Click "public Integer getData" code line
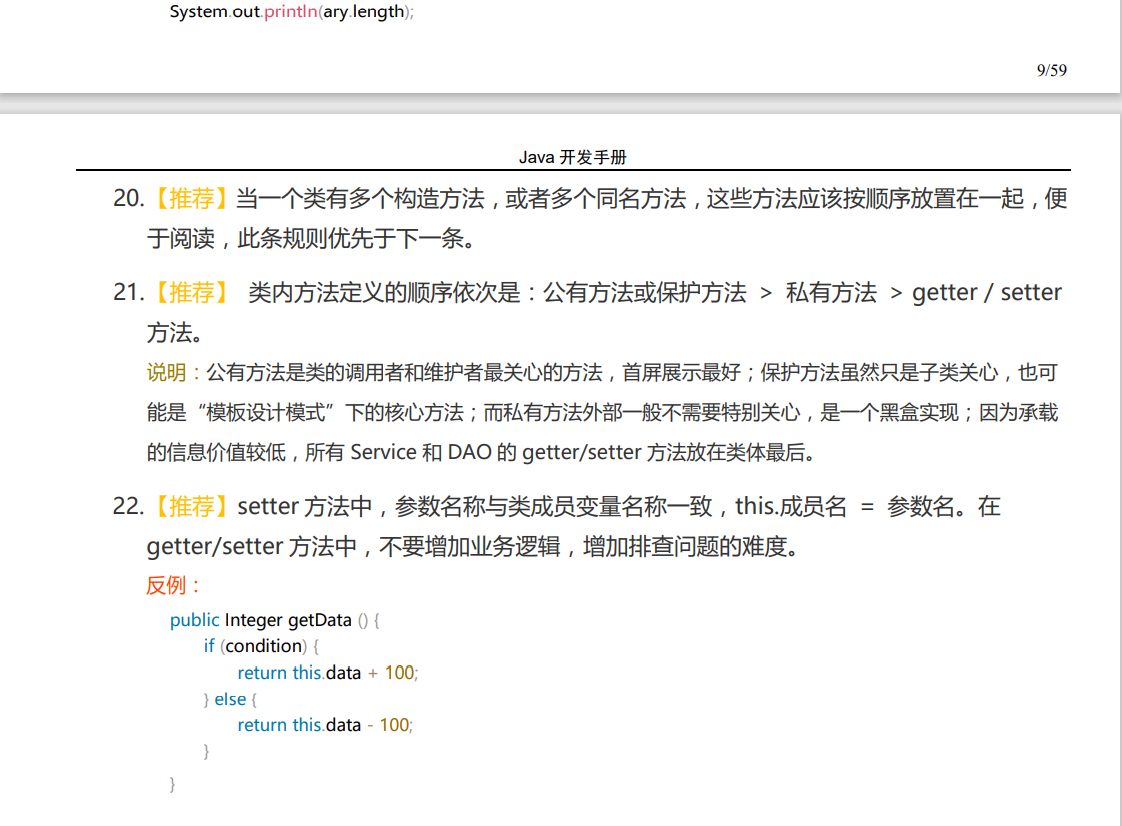 point(274,620)
